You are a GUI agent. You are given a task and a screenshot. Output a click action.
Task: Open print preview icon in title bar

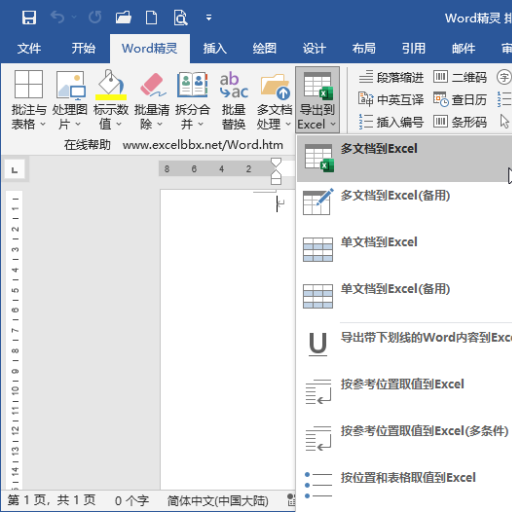pos(180,17)
